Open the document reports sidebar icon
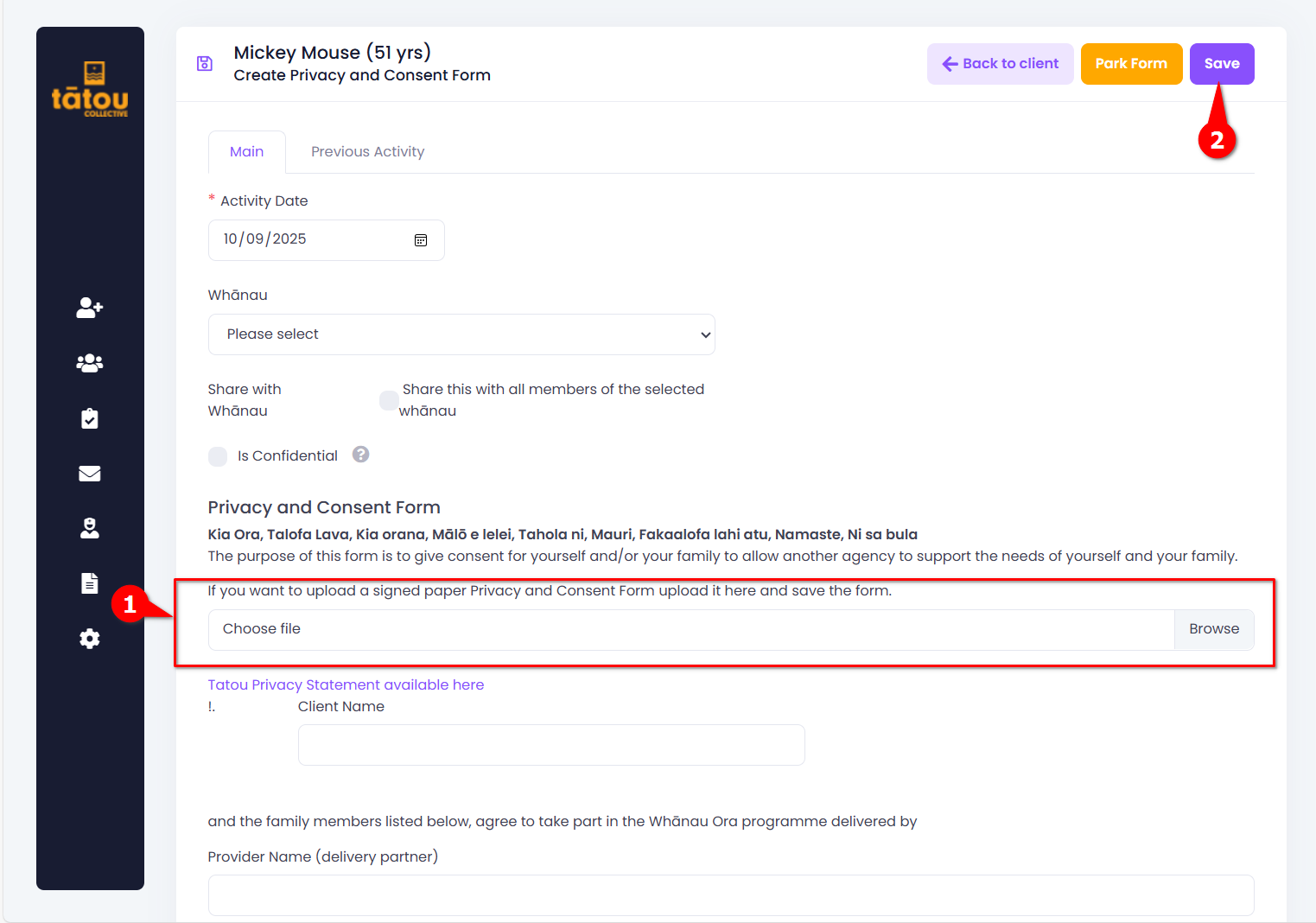The image size is (1316, 923). 90,583
